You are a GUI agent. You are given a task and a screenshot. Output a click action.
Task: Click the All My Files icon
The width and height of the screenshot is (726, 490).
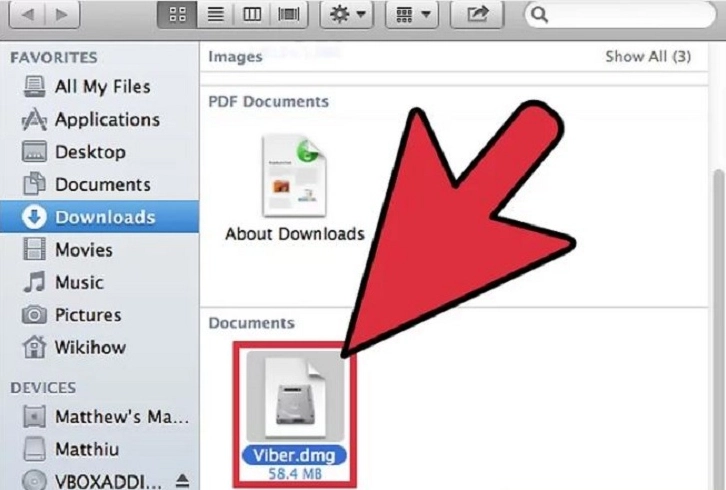(34, 87)
